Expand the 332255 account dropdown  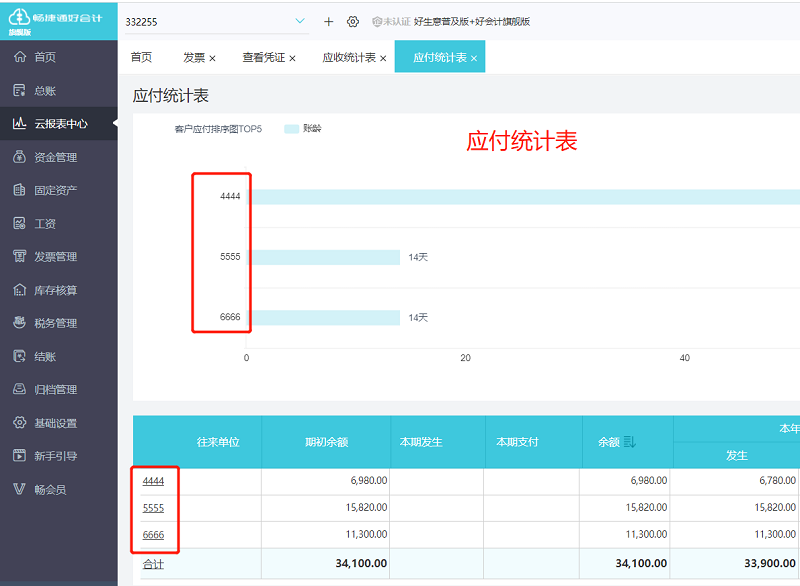click(x=301, y=22)
